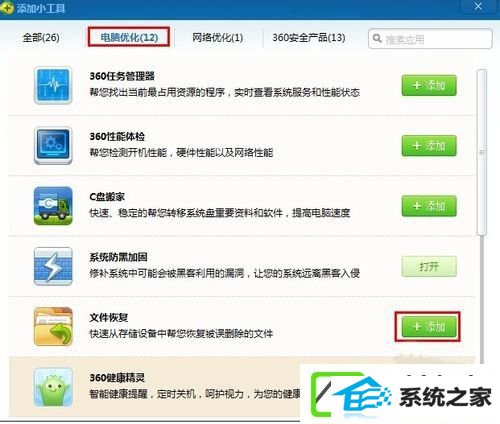Open the 系统防黑加固 tool
Viewport: 500px width, 424px height.
point(429,266)
